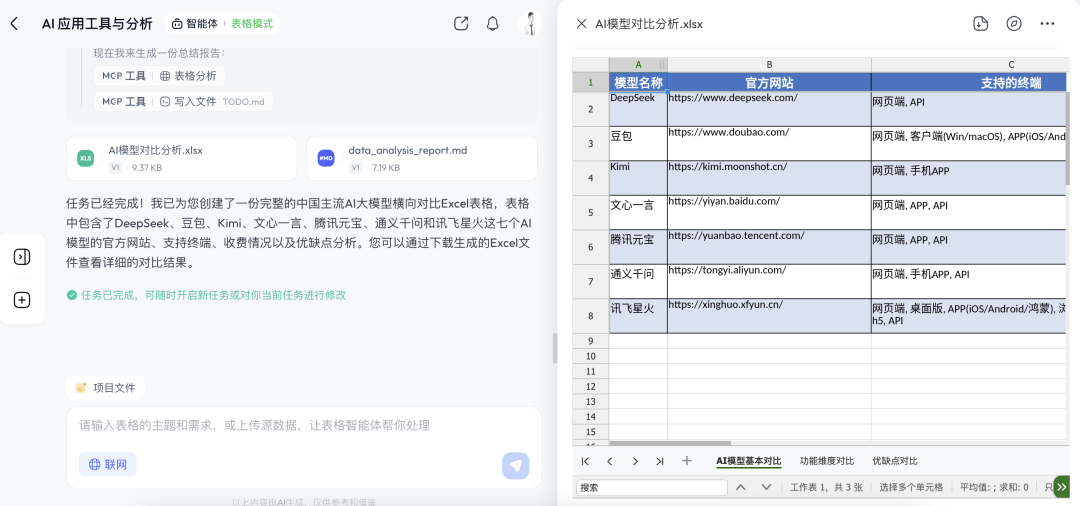Click the send message paper plane button

[516, 465]
